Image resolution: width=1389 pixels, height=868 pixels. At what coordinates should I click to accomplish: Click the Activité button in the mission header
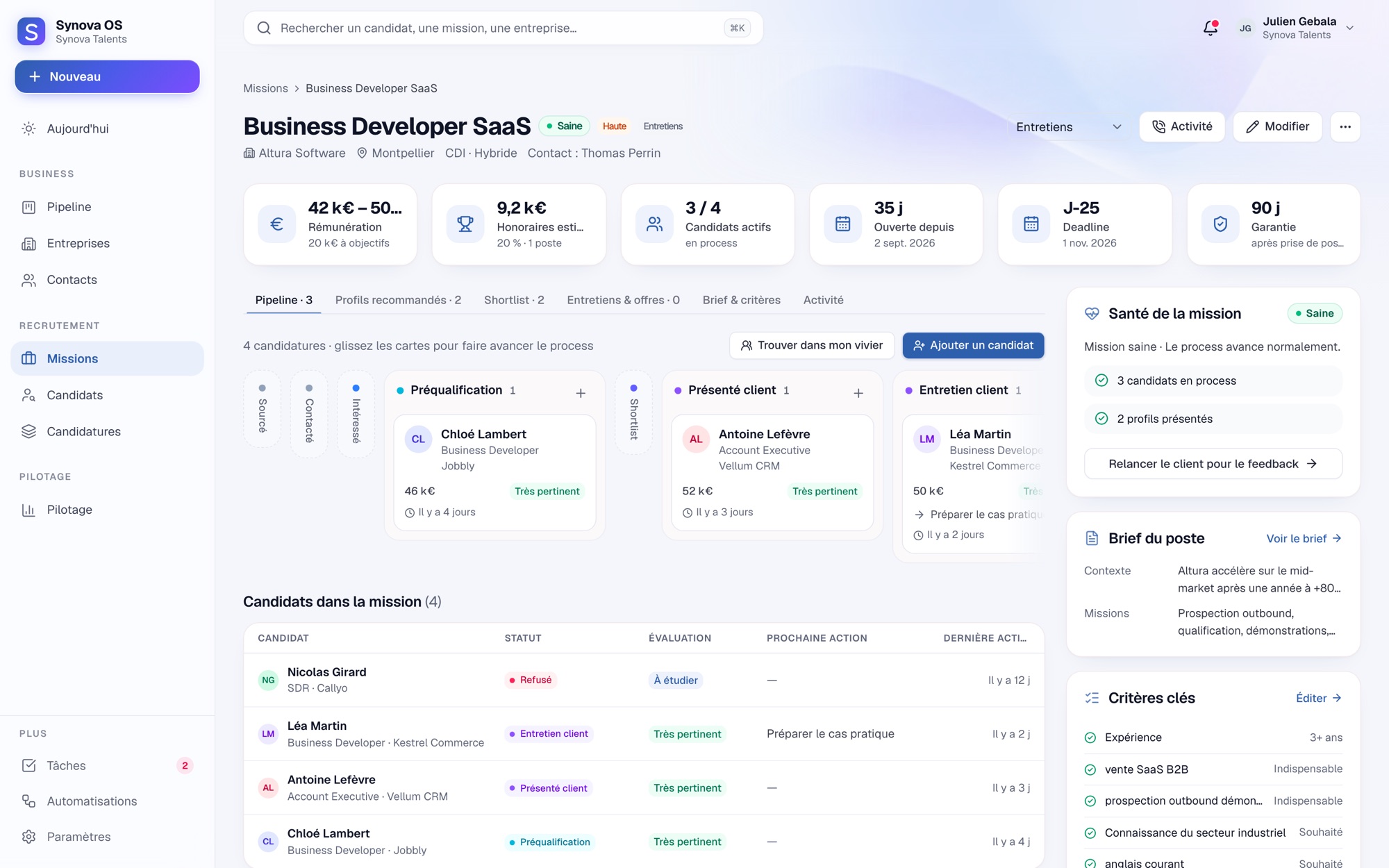pyautogui.click(x=1182, y=127)
